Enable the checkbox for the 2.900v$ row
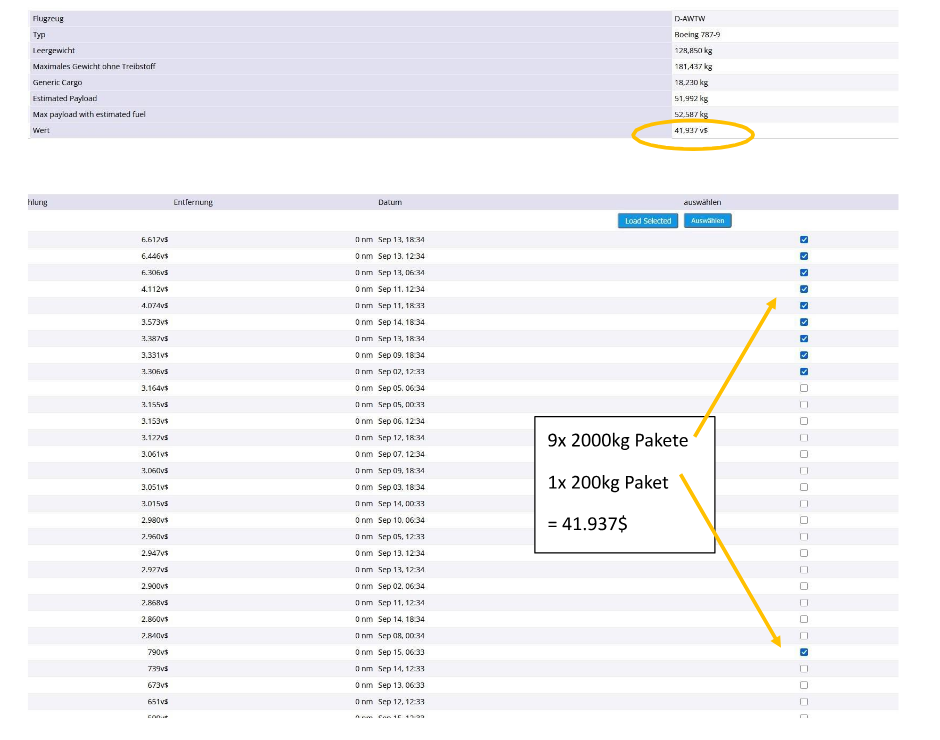Viewport: 940px width, 740px height. tap(804, 586)
